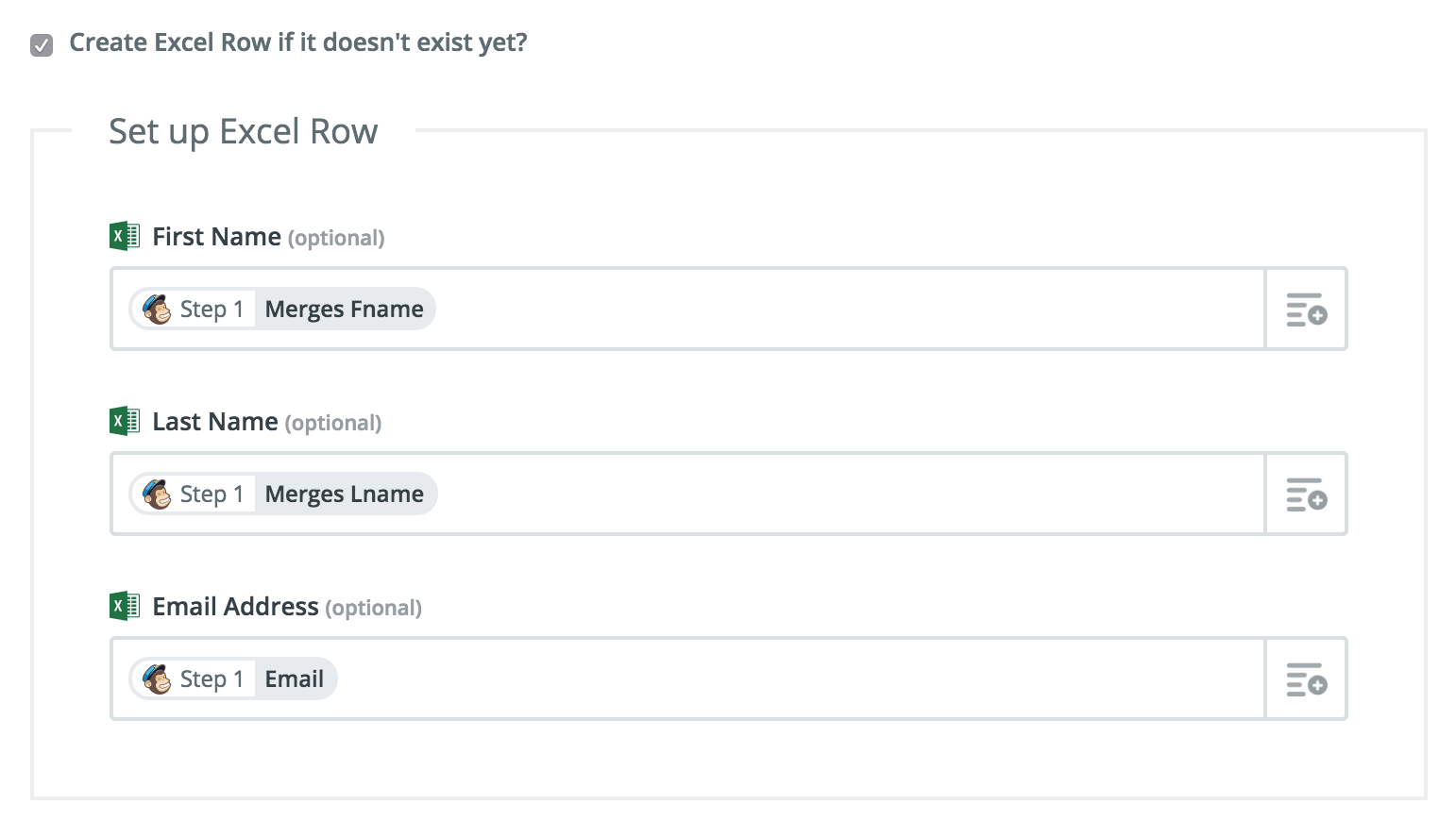Click the Last Name (optional) label
Screen dimensions: 1456x838
coord(267,422)
